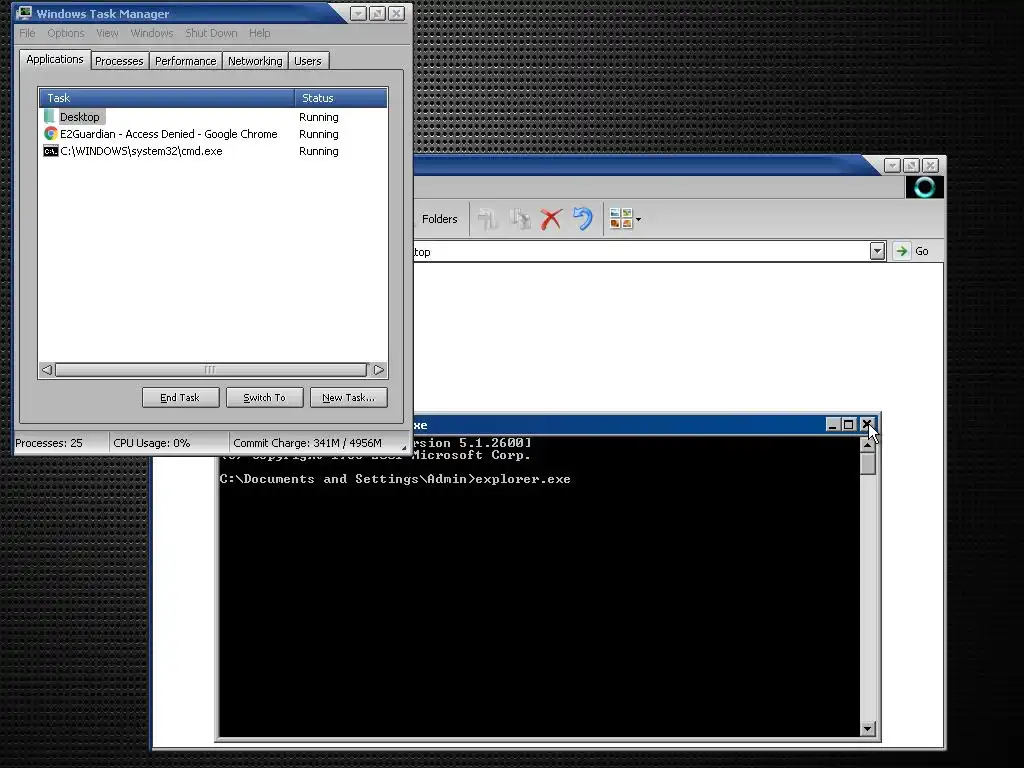
Task: Click the console vertical scrollbar thumb
Action: 867,464
